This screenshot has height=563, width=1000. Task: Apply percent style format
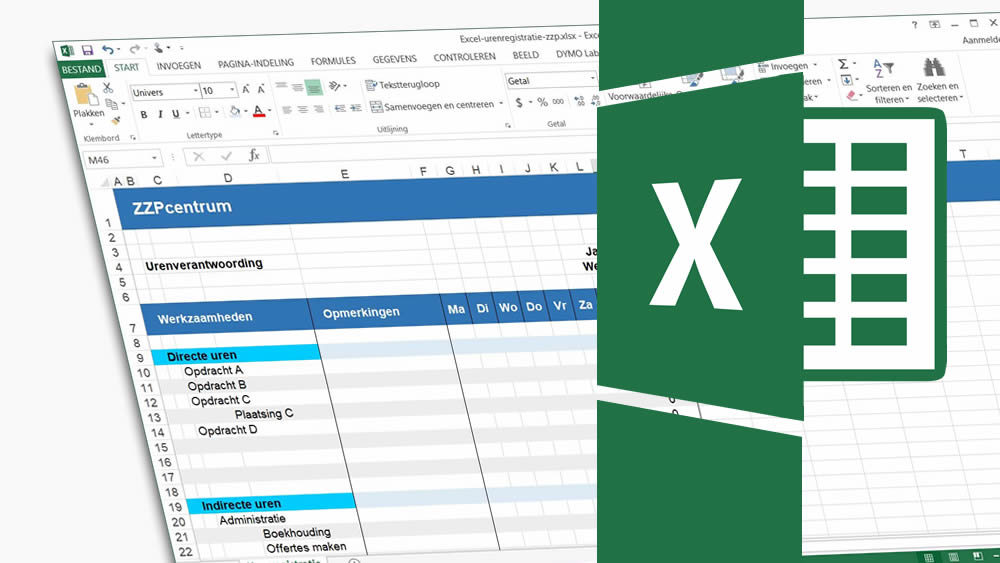pos(543,101)
